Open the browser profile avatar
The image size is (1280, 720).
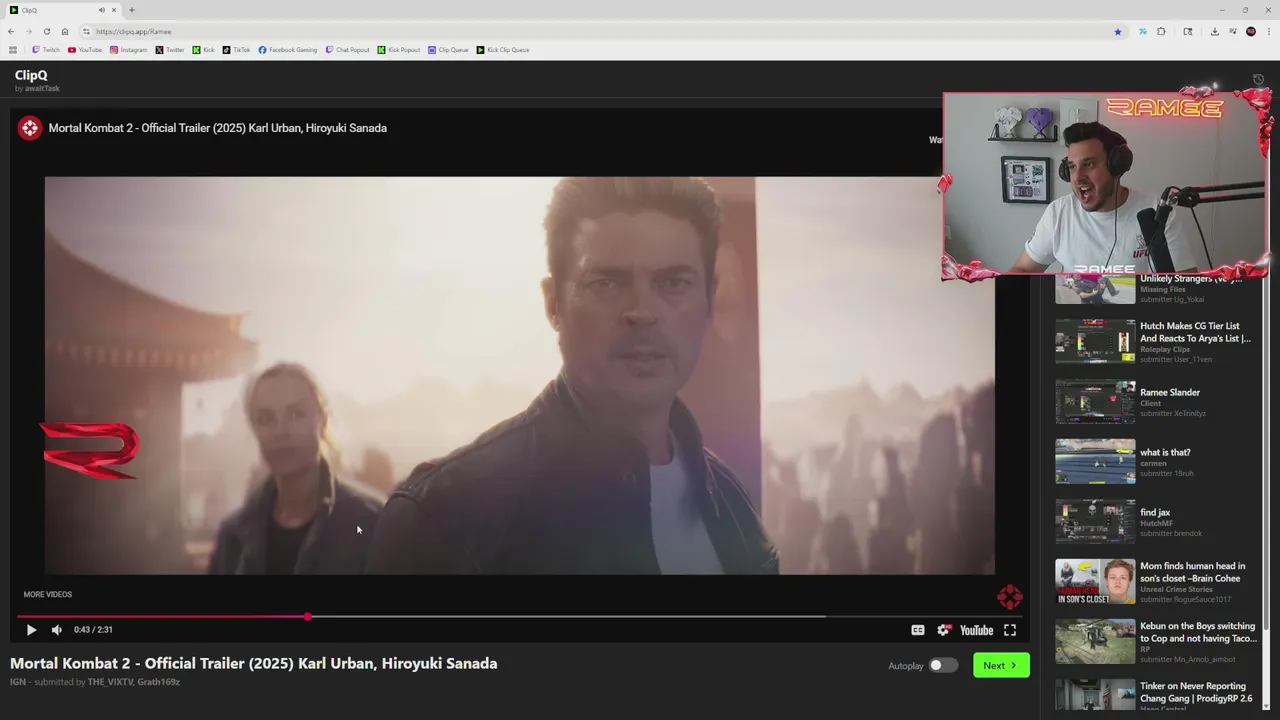pos(1251,32)
